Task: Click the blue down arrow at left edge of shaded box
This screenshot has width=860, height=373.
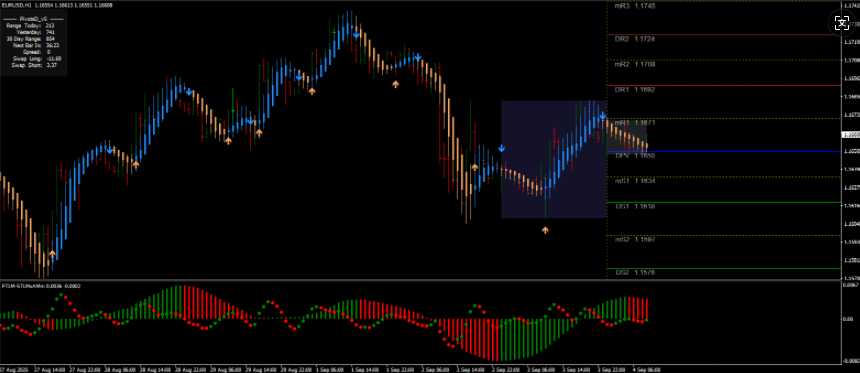Action: coord(502,148)
